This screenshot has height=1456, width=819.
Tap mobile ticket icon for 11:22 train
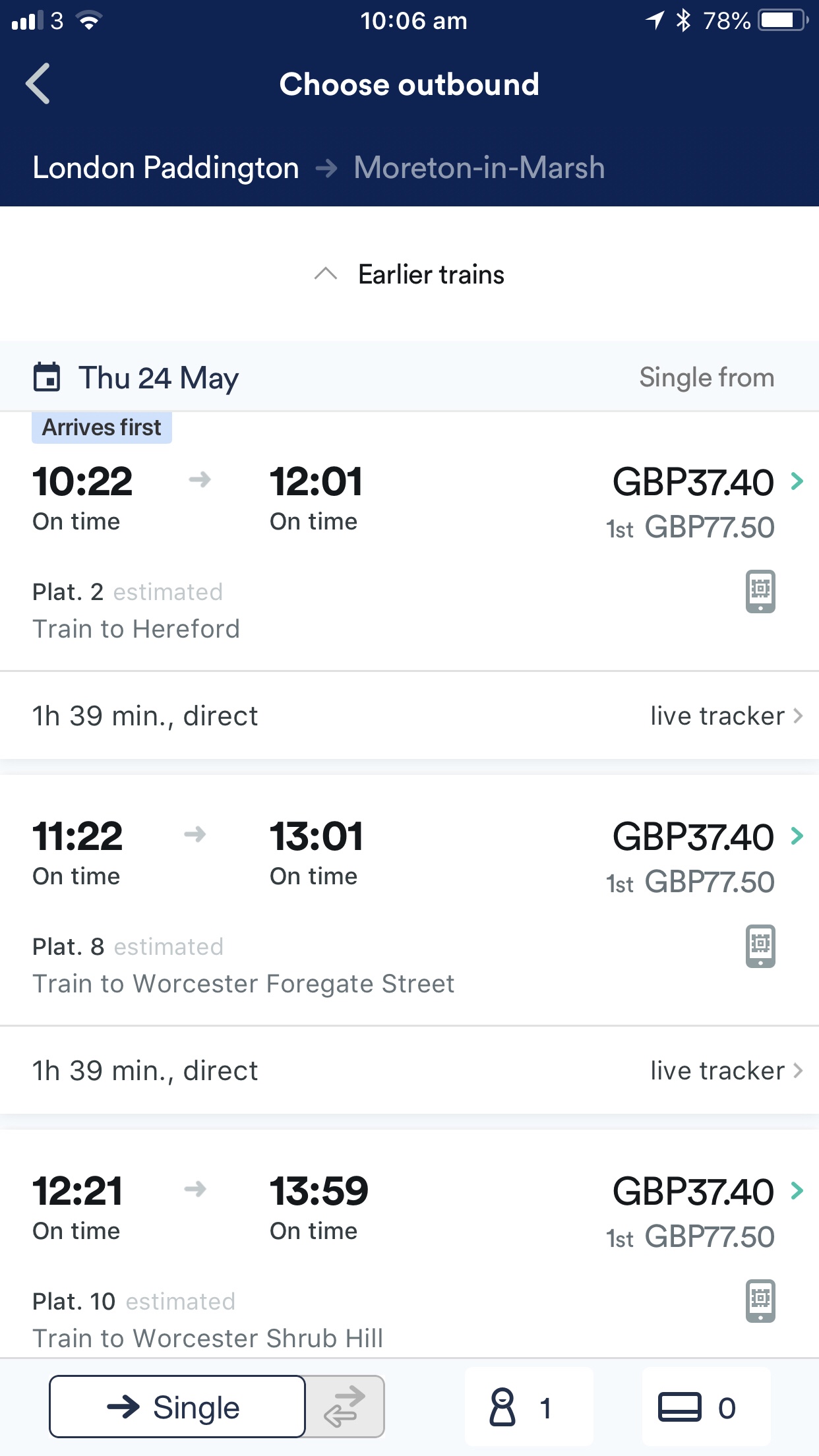[760, 946]
